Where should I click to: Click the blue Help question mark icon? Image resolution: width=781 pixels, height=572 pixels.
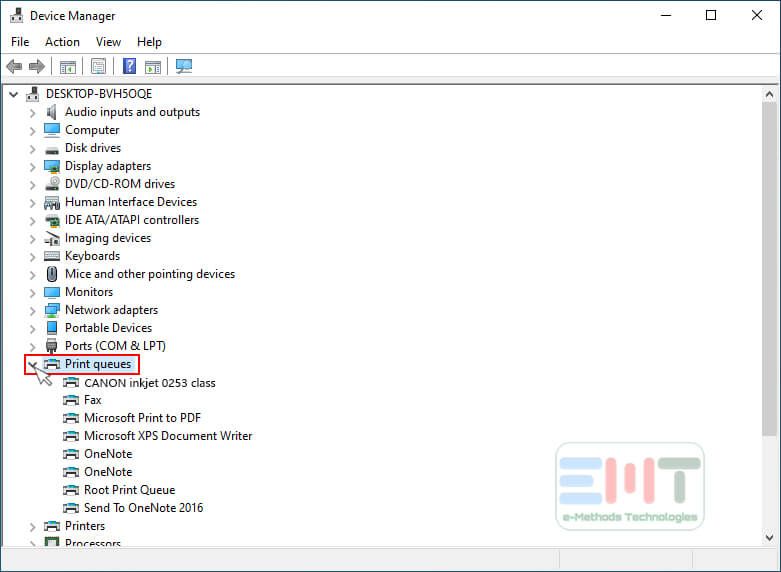tap(129, 67)
